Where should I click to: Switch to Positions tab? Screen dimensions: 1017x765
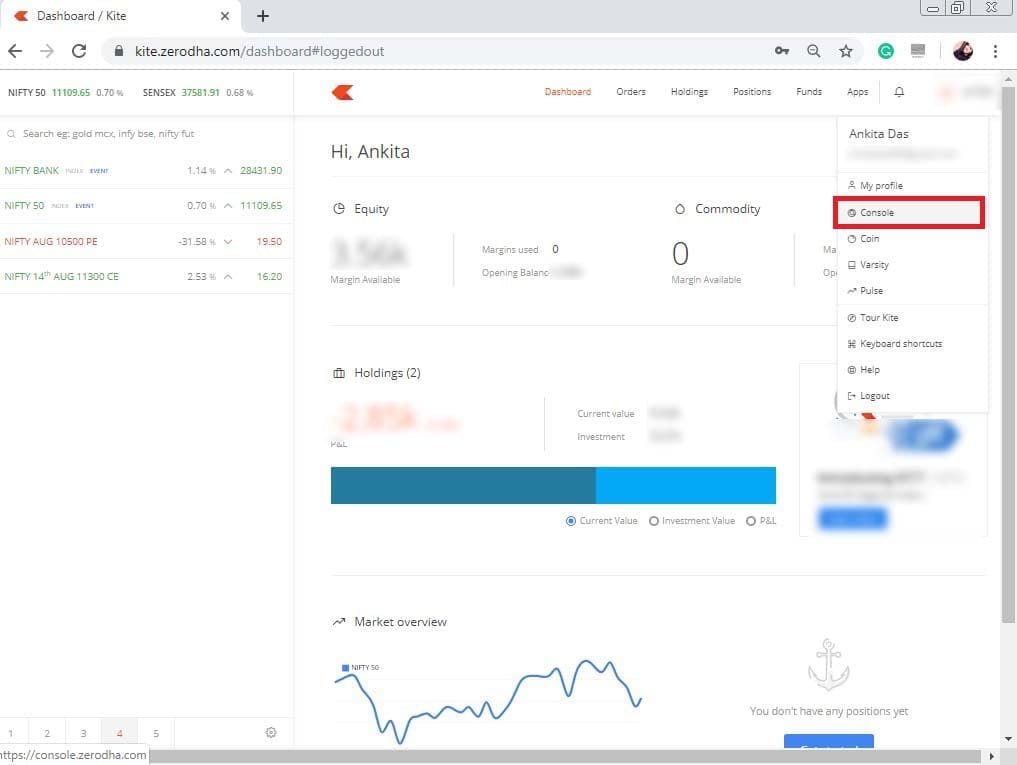click(x=752, y=92)
